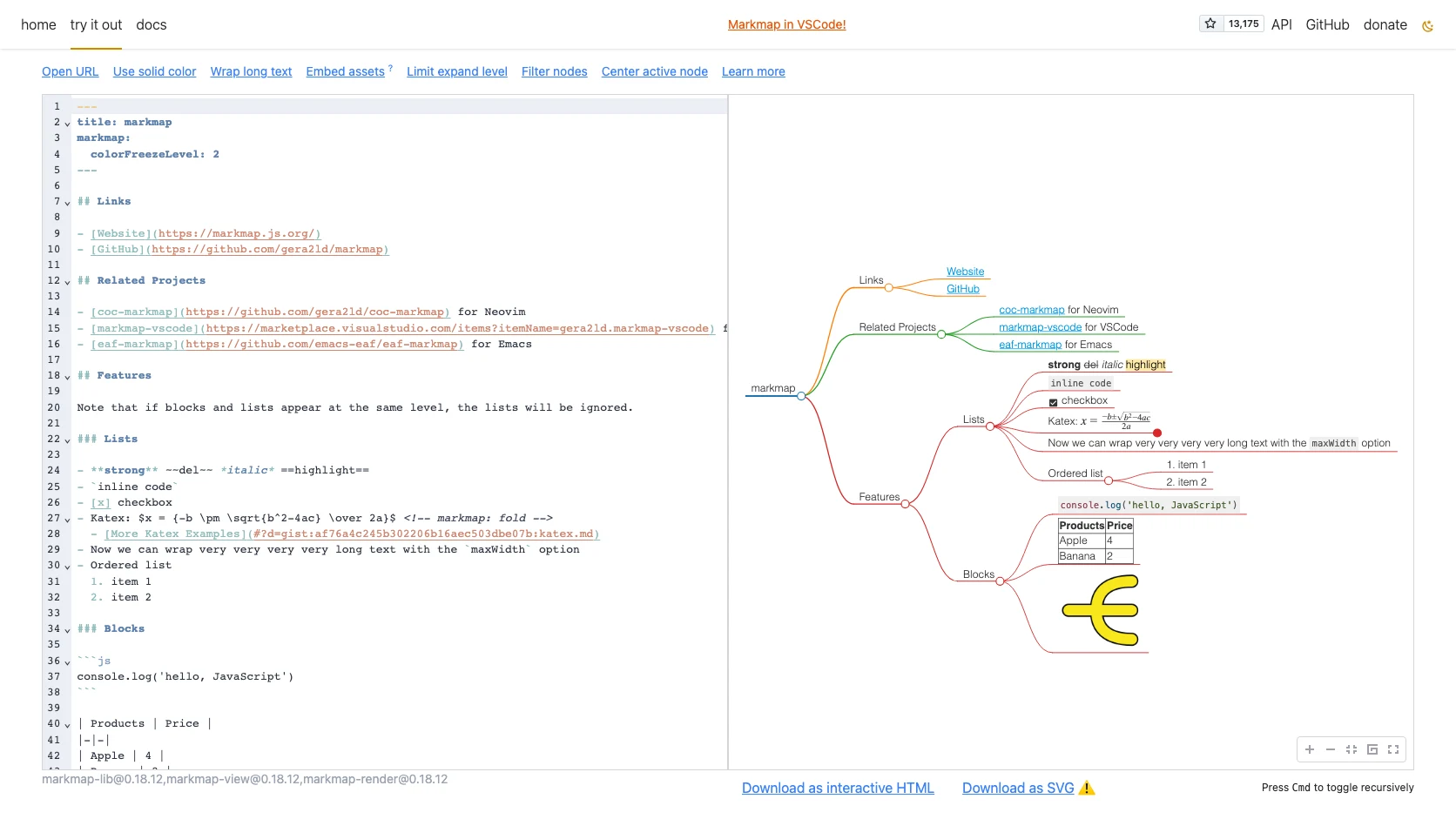Go to the home page
Screen dimensions: 1456x819
coord(38,25)
